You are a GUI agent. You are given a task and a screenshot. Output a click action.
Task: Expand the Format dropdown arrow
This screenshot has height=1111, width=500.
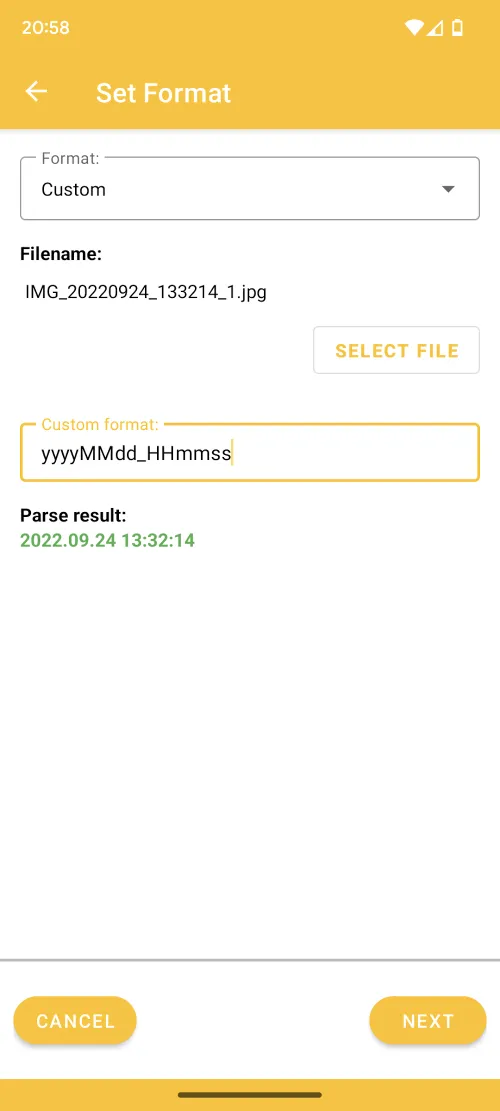click(448, 189)
